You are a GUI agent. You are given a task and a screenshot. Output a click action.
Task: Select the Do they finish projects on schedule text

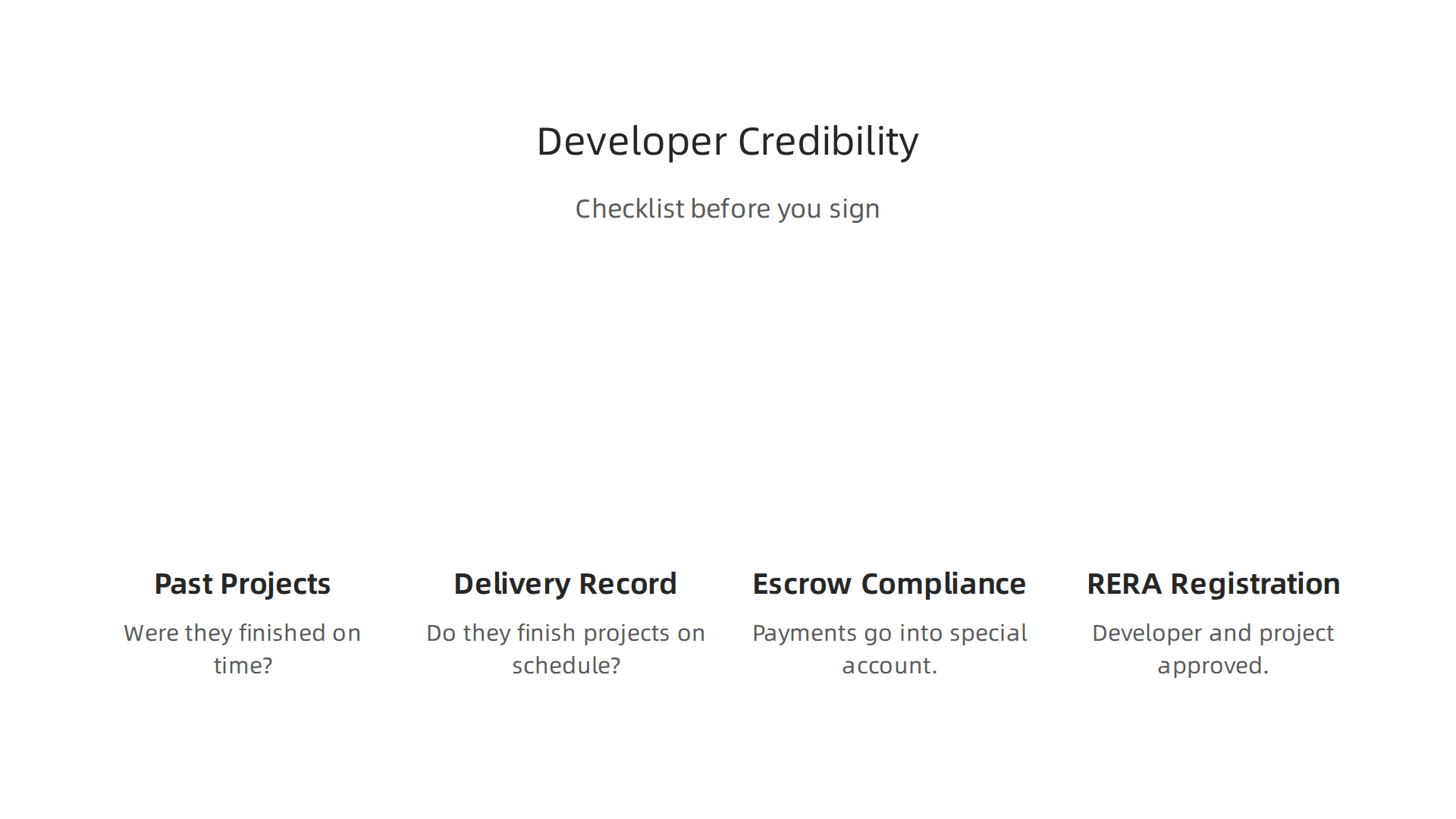coord(566,649)
